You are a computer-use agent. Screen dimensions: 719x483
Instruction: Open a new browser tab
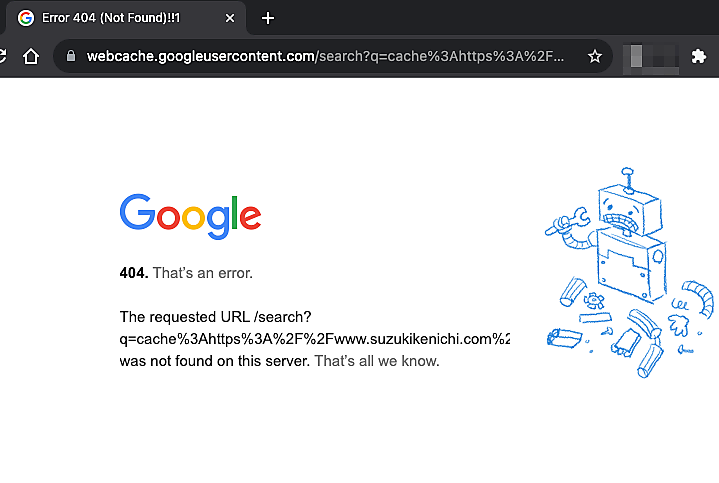267,18
